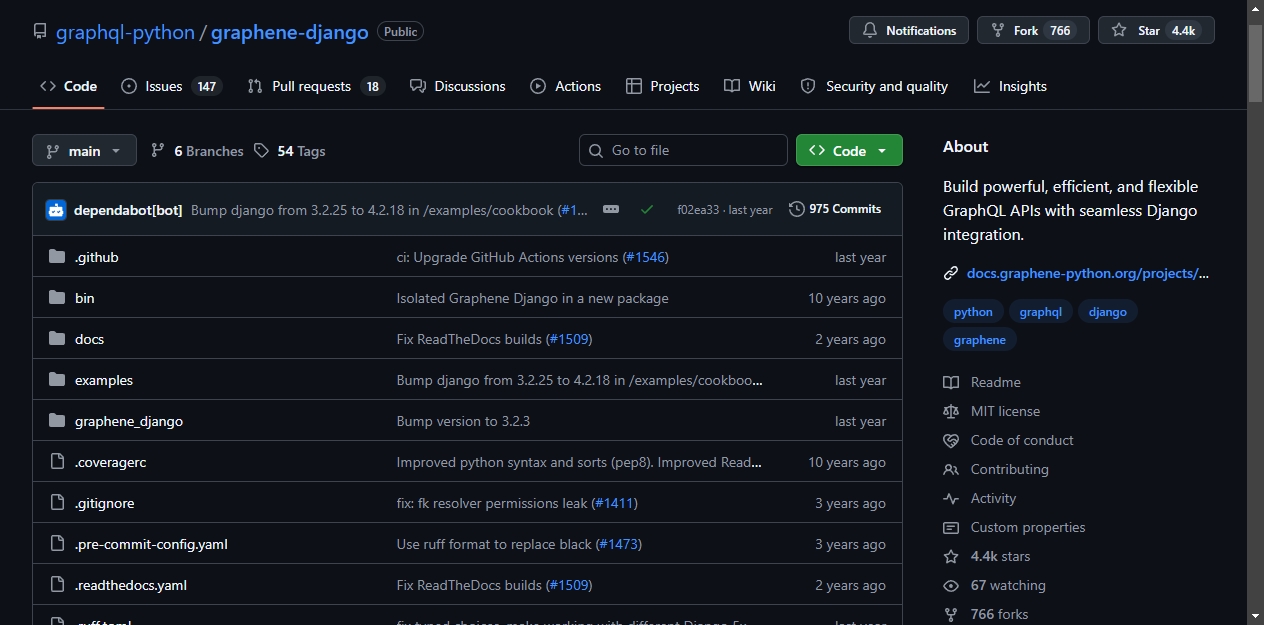Open the Issues tab
This screenshot has height=625, width=1264.
click(170, 86)
